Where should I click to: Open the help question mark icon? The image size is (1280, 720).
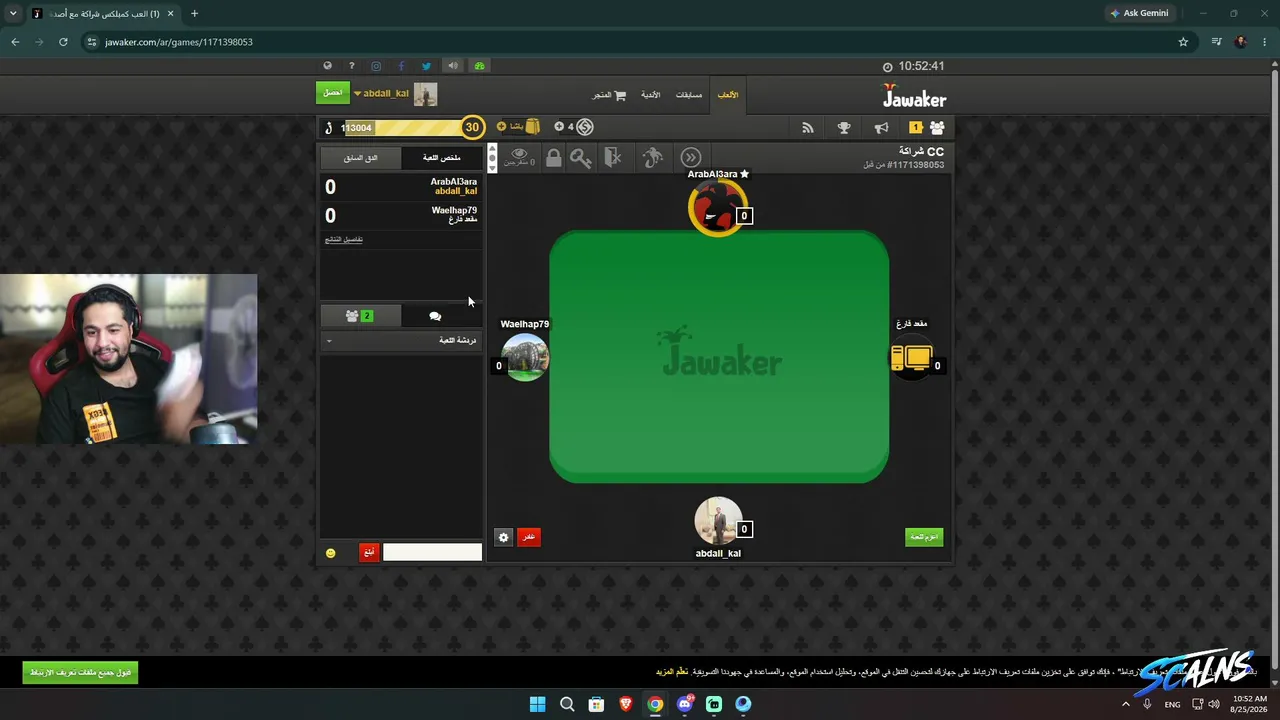(x=351, y=66)
